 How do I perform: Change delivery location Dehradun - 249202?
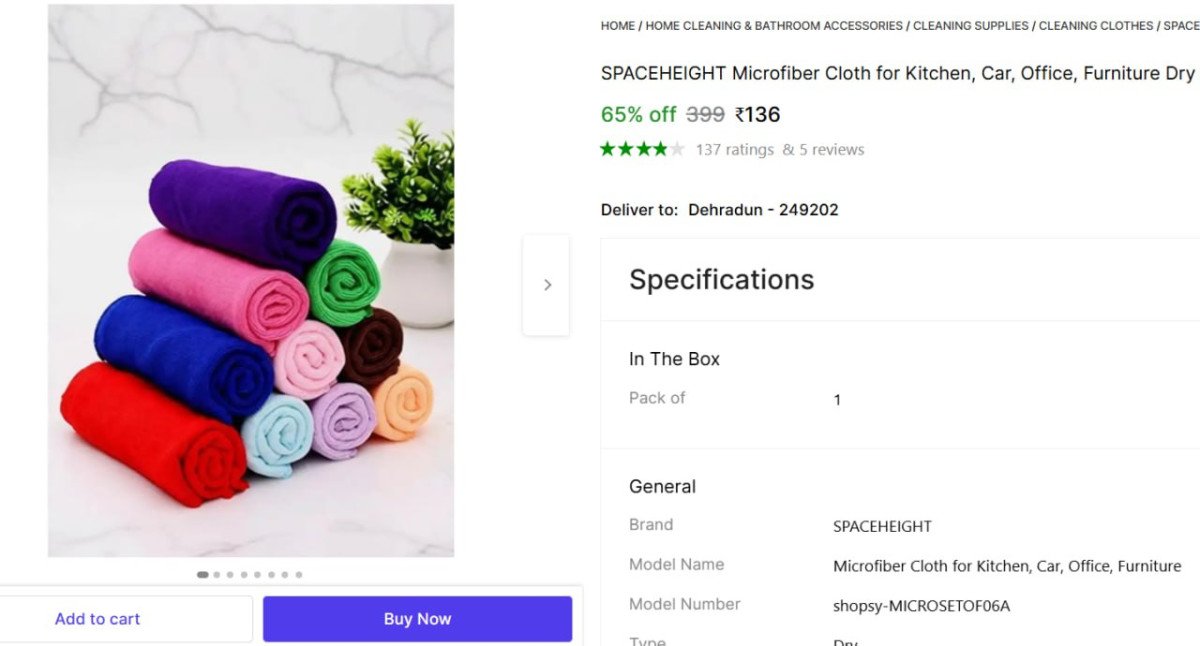click(x=763, y=210)
